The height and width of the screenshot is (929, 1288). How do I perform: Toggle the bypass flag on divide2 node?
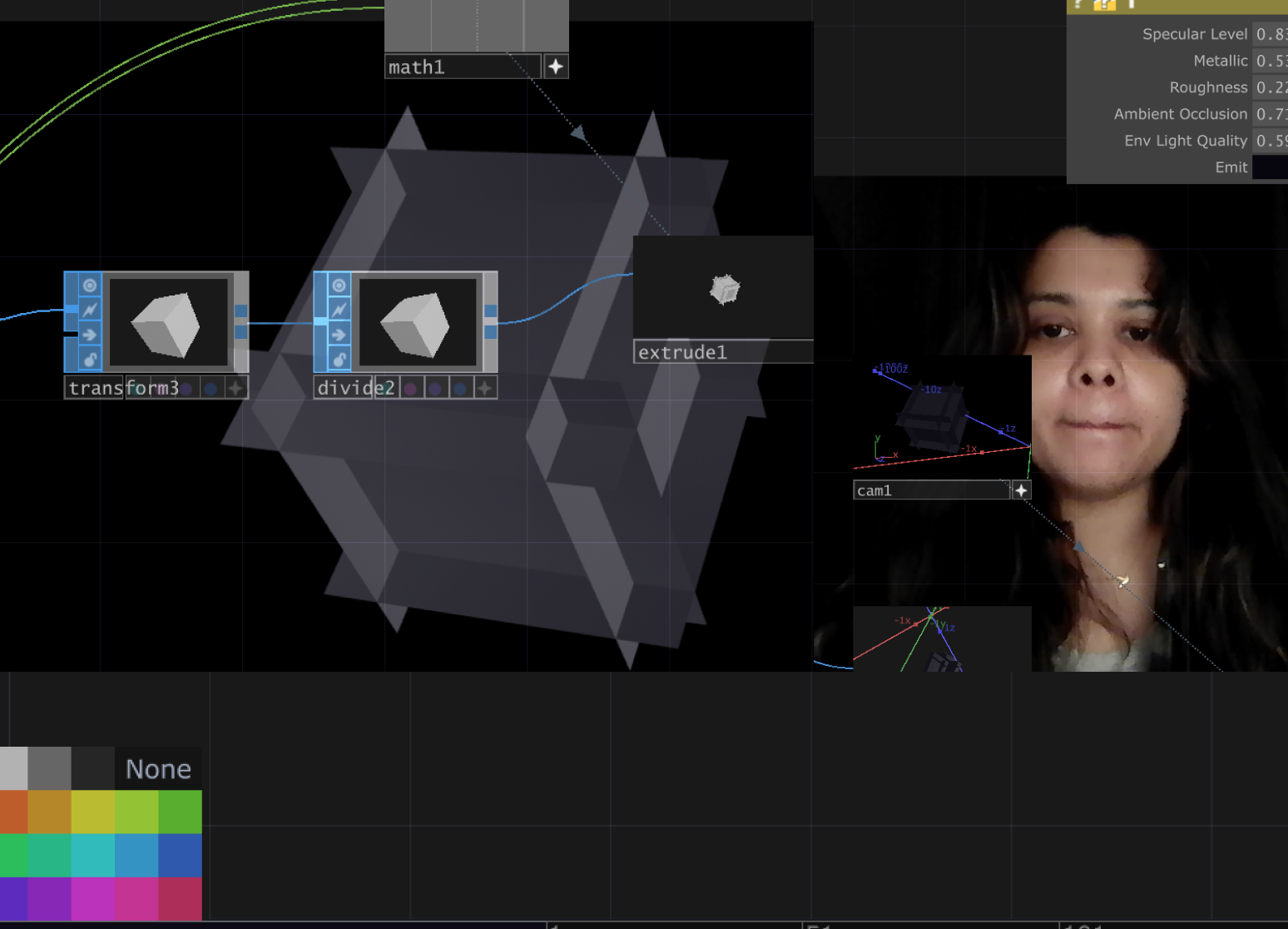(339, 310)
